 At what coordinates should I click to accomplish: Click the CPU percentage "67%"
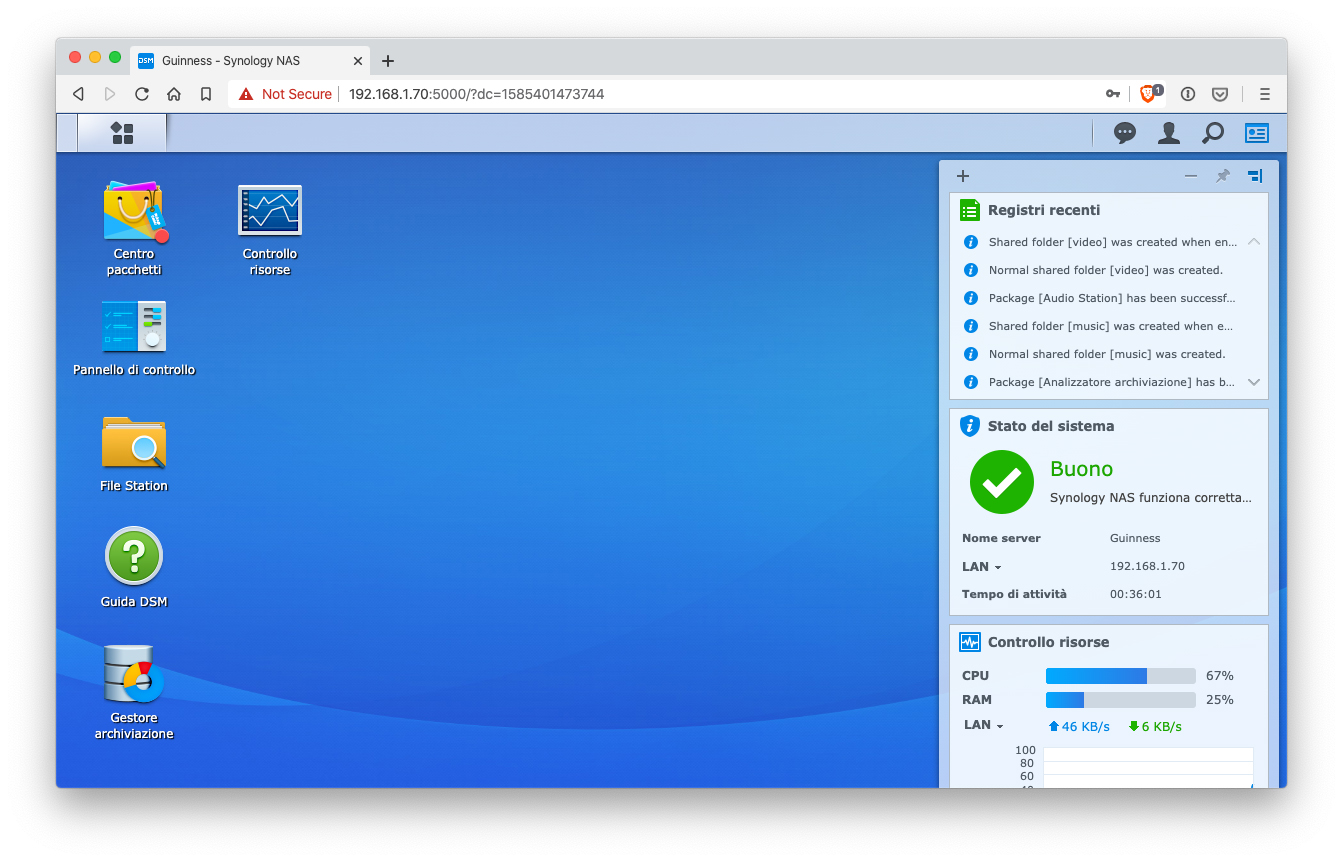click(x=1220, y=676)
